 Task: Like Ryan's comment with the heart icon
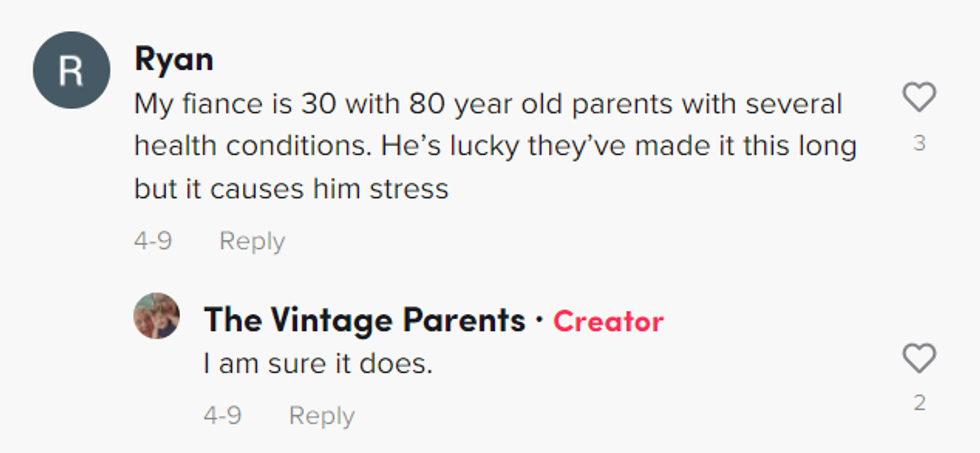point(919,97)
